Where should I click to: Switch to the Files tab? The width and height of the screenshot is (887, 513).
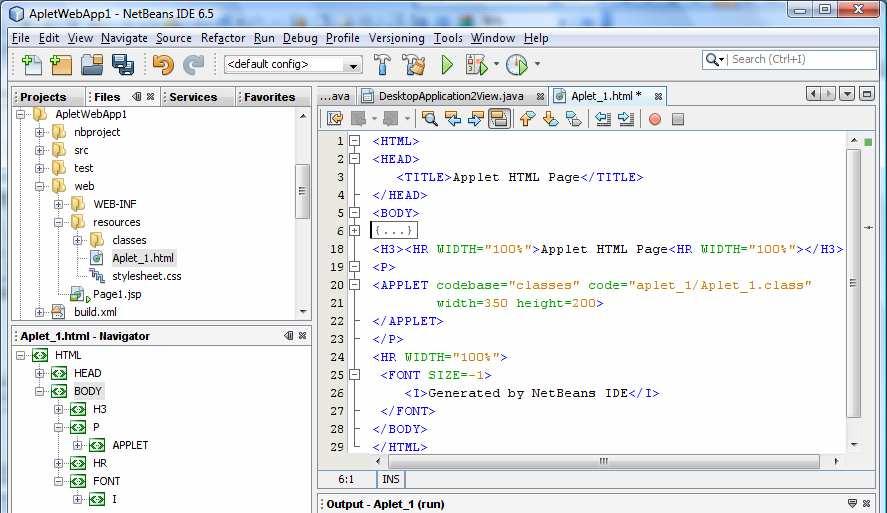pos(107,97)
